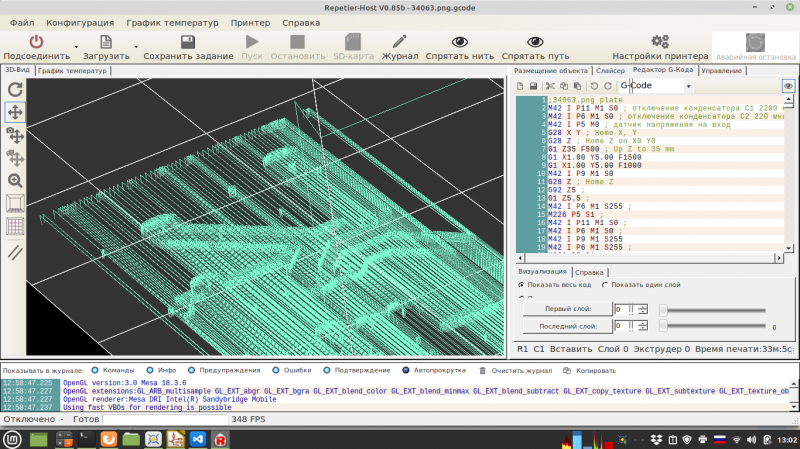Toggle the Journal (Журнал) pencil icon
The height and width of the screenshot is (449, 800).
399,42
